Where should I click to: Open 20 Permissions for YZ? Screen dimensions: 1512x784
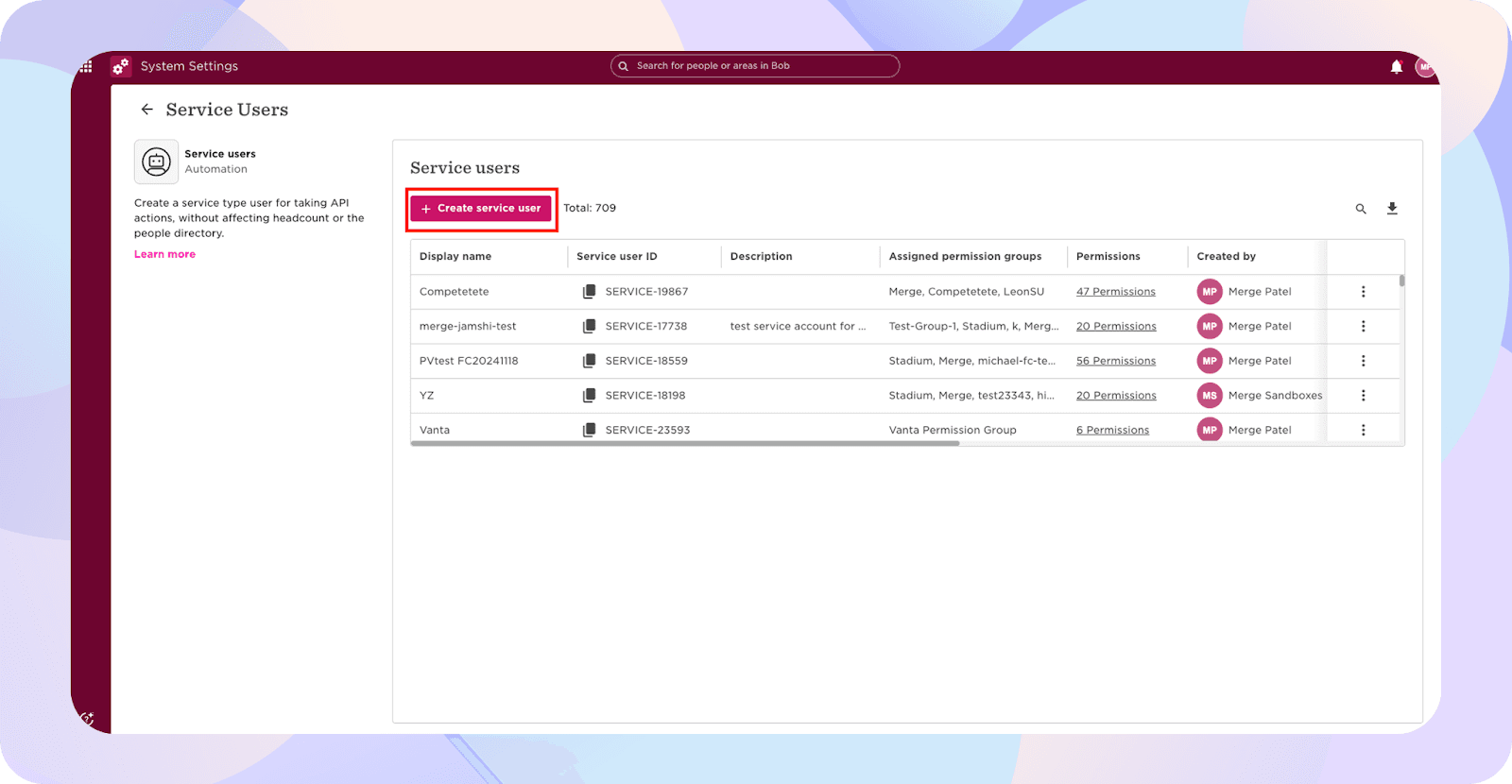[x=1116, y=396]
